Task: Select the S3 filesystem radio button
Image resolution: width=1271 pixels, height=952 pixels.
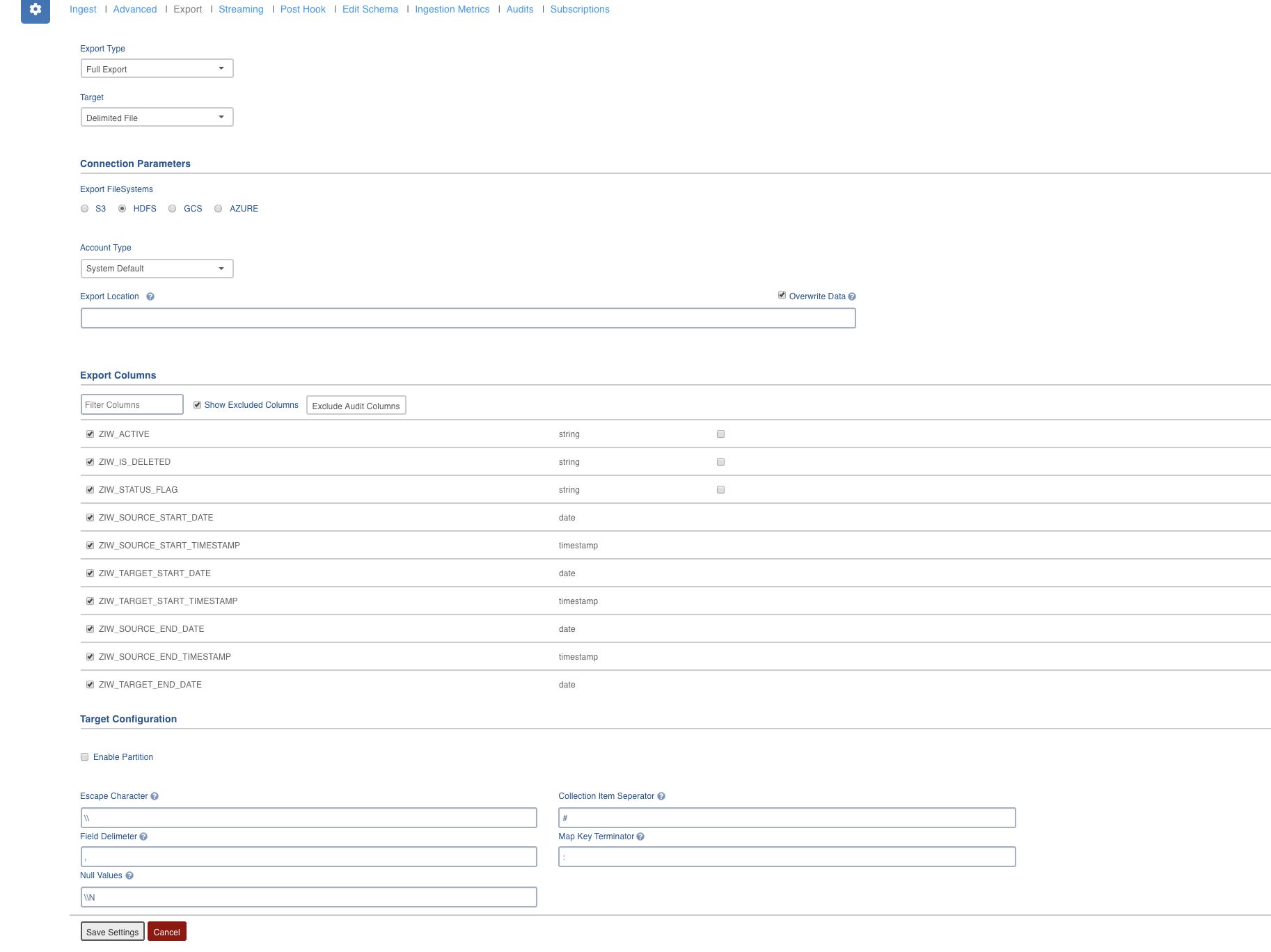Action: (x=85, y=209)
